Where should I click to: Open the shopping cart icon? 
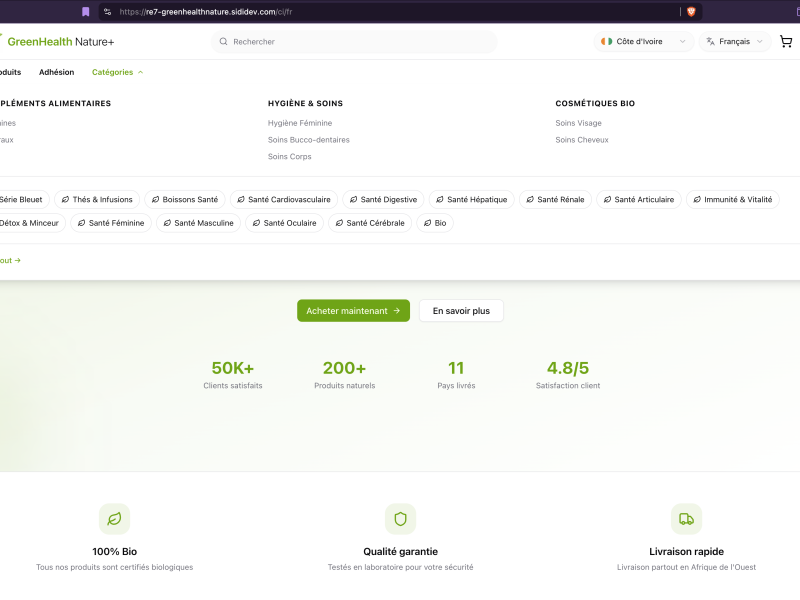coord(785,42)
